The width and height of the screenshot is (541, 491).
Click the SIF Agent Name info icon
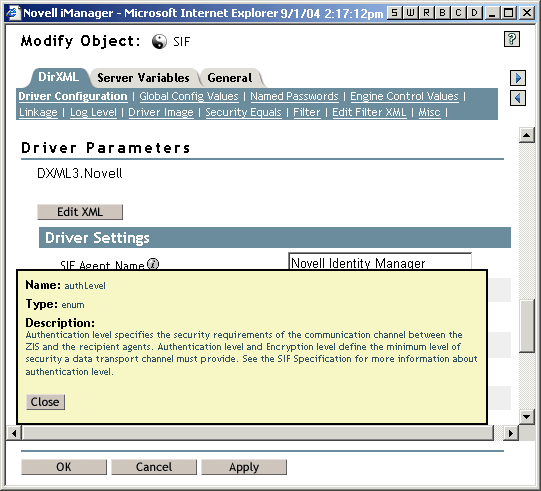coord(153,264)
